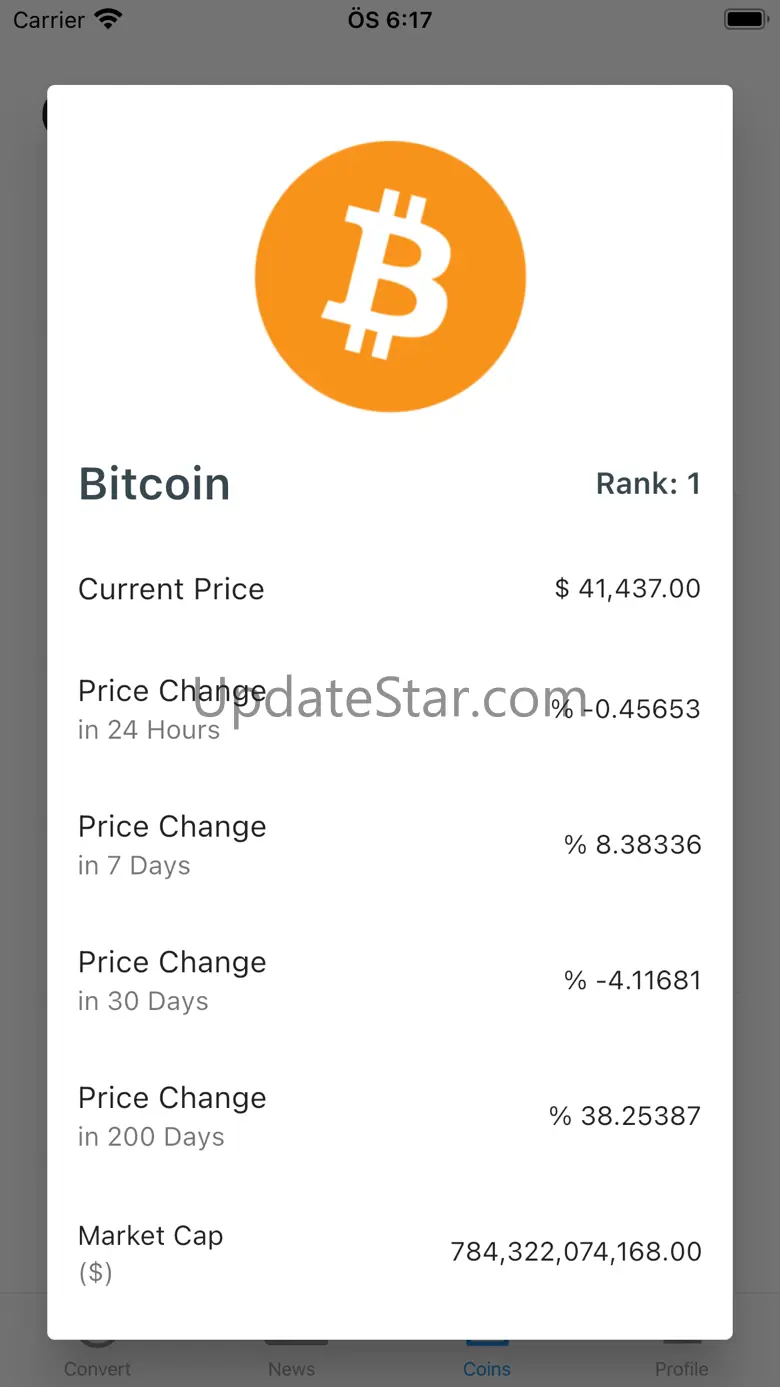Image resolution: width=780 pixels, height=1387 pixels.
Task: Tap the Wi-Fi status icon
Action: tap(107, 19)
